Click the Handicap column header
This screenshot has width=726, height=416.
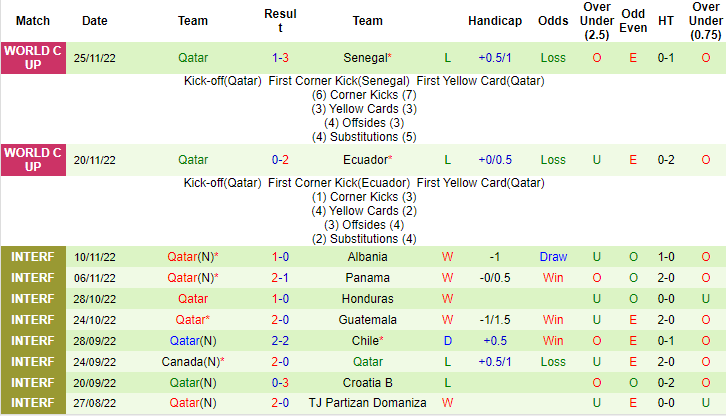pyautogui.click(x=494, y=21)
